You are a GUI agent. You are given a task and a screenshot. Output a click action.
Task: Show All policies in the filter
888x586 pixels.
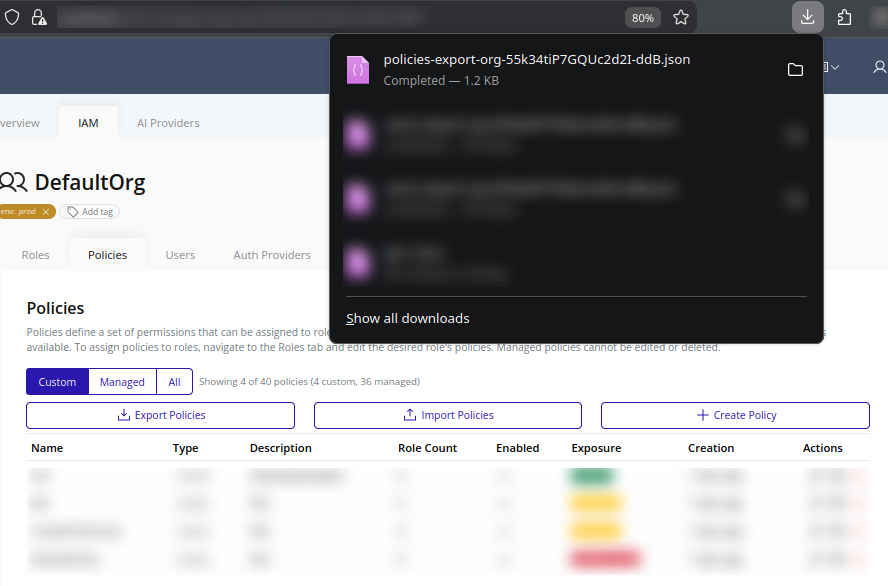pos(172,381)
